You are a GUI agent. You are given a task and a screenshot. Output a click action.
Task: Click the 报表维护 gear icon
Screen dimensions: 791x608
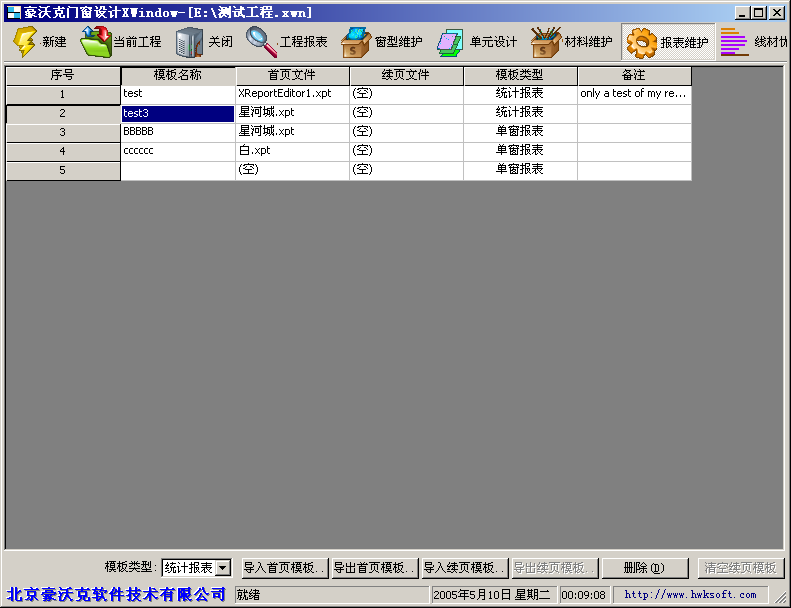pos(641,43)
